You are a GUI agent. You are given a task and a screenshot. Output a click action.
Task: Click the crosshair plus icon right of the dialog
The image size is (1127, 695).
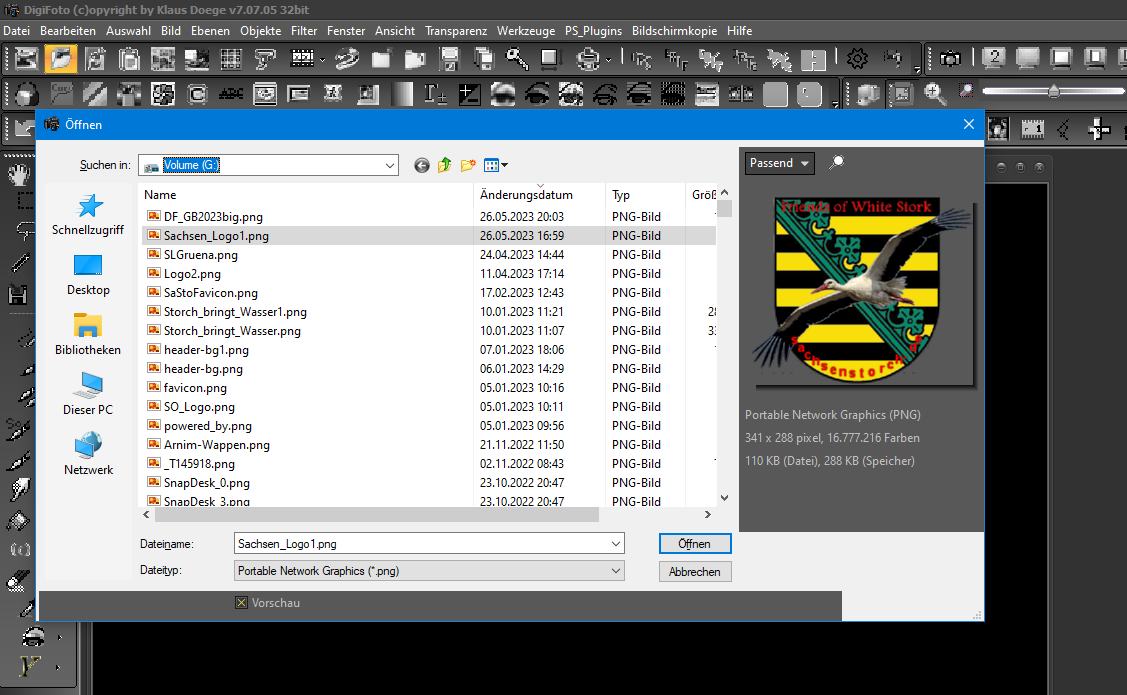pyautogui.click(x=1099, y=129)
